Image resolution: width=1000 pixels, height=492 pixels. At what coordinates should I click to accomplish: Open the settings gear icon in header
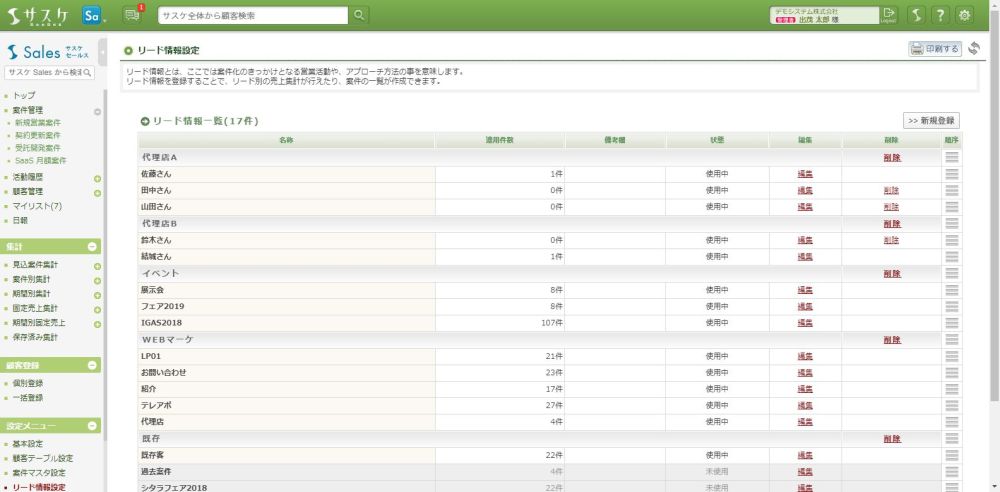pyautogui.click(x=964, y=15)
